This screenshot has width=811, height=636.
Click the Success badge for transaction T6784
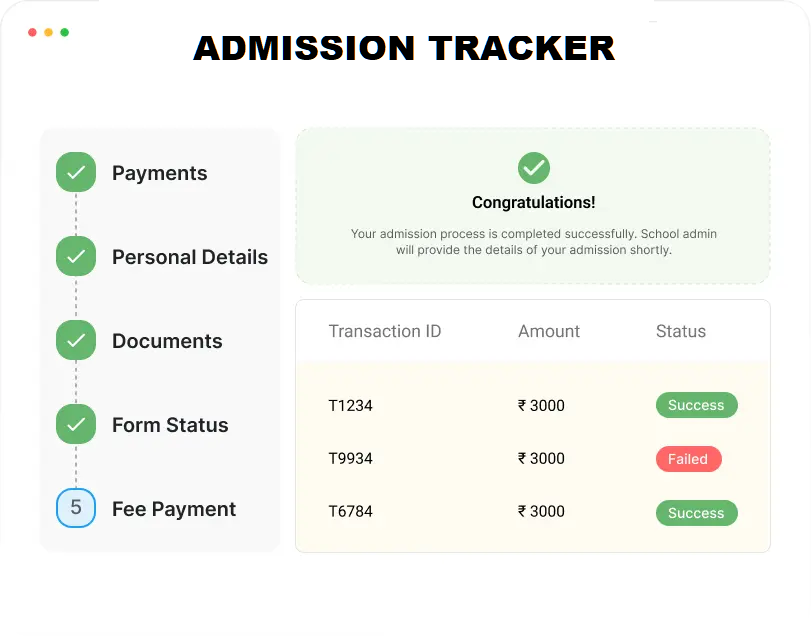696,513
